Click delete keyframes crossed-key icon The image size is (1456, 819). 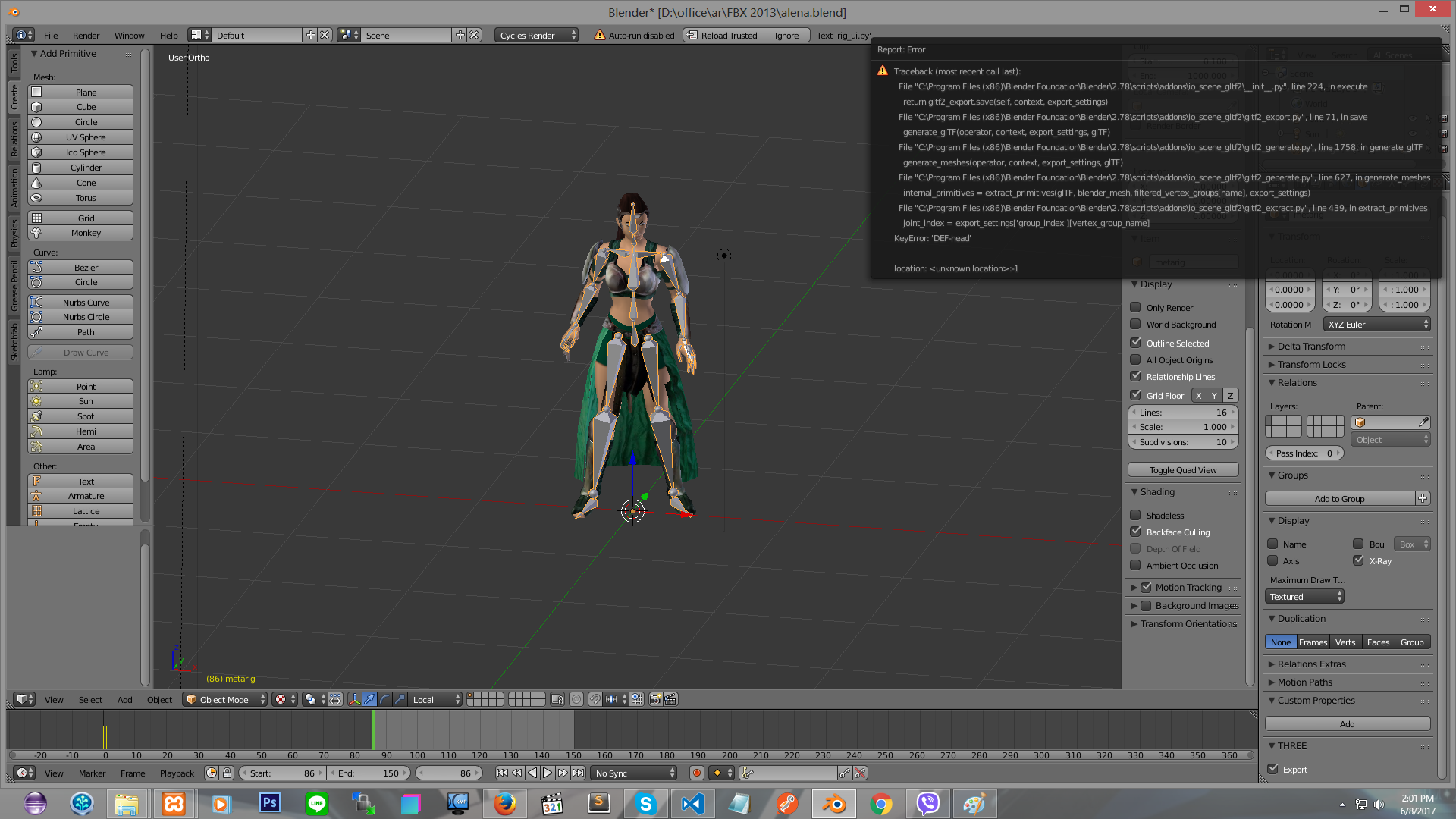860,773
